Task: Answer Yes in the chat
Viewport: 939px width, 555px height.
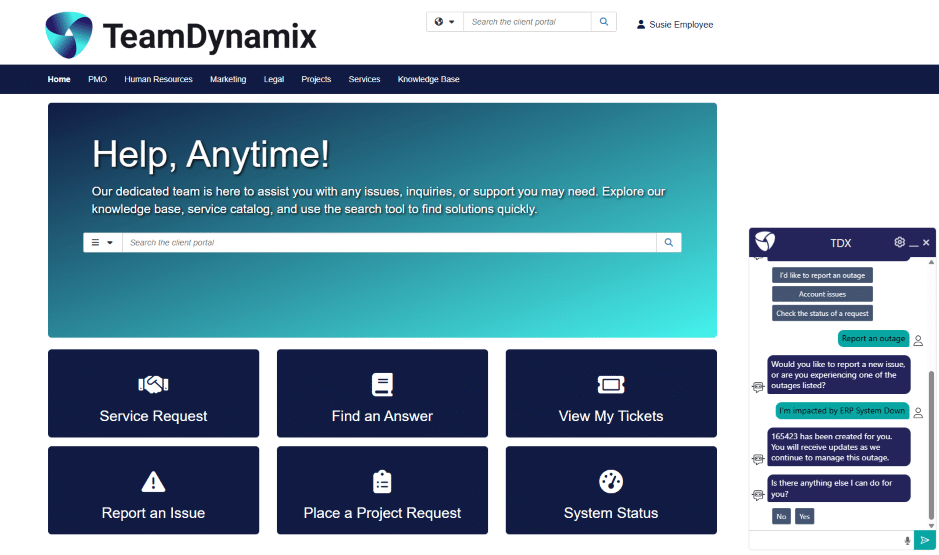Action: [x=804, y=516]
